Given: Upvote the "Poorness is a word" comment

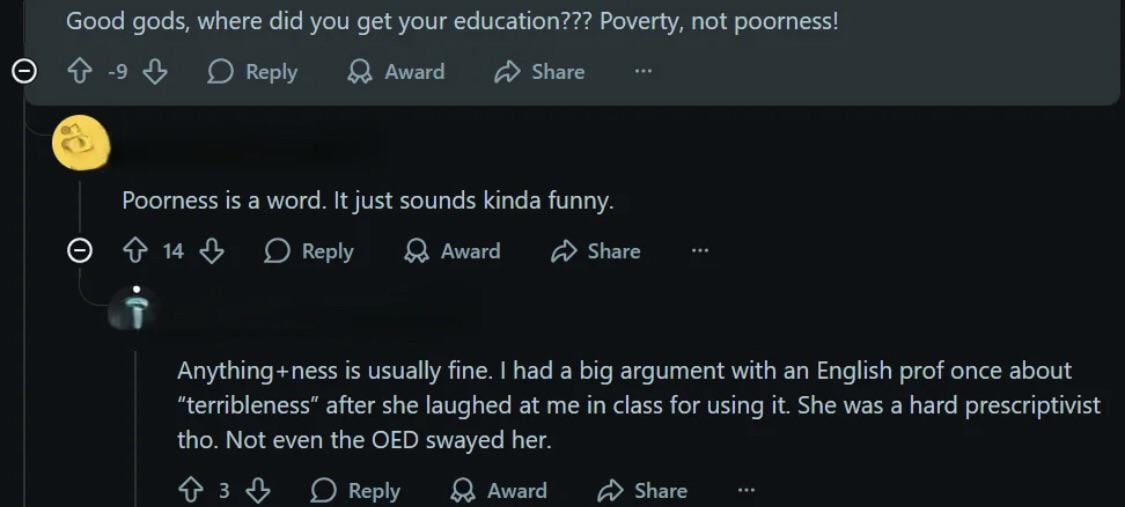Looking at the screenshot, I should [135, 251].
